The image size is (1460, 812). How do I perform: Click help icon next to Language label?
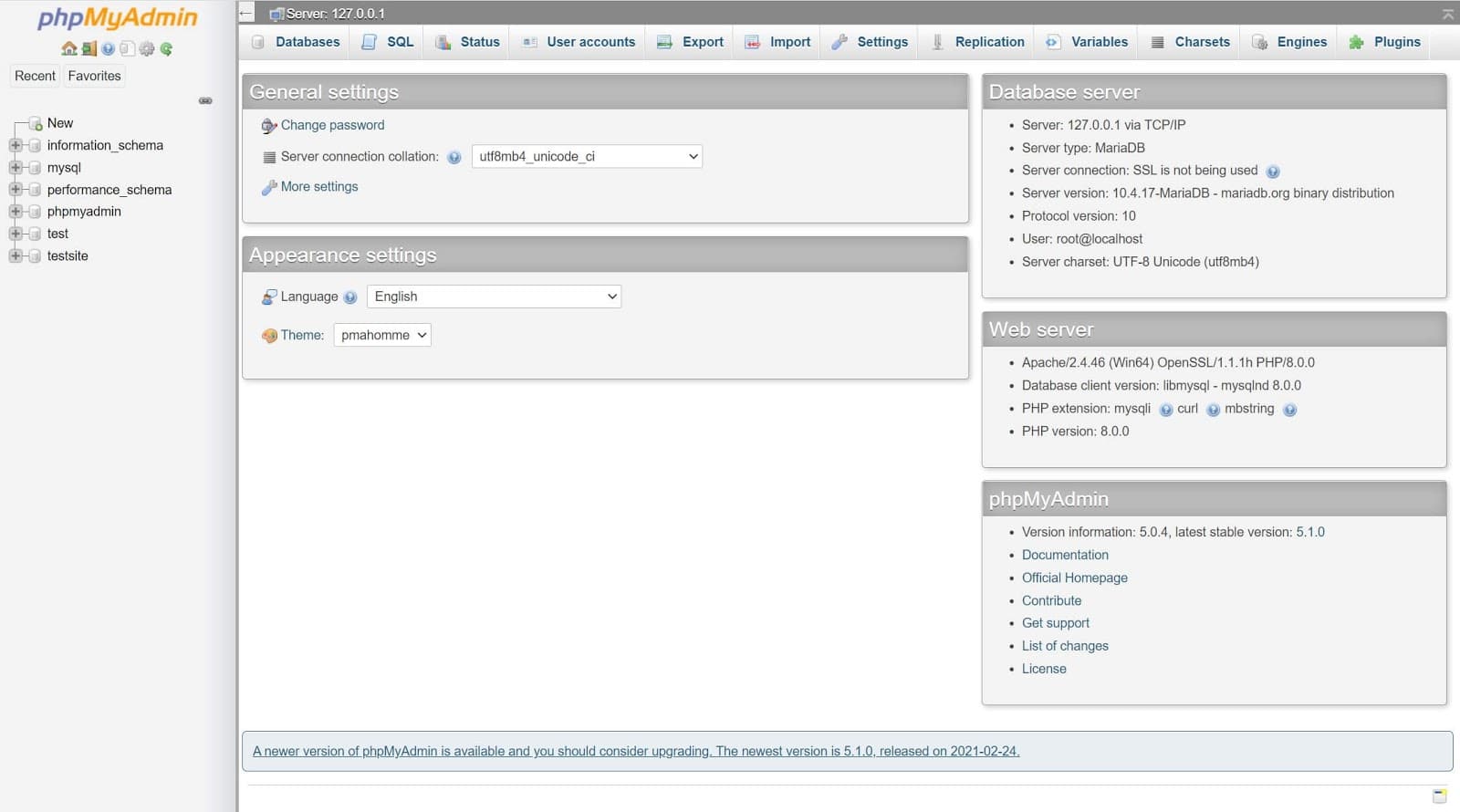(x=350, y=297)
